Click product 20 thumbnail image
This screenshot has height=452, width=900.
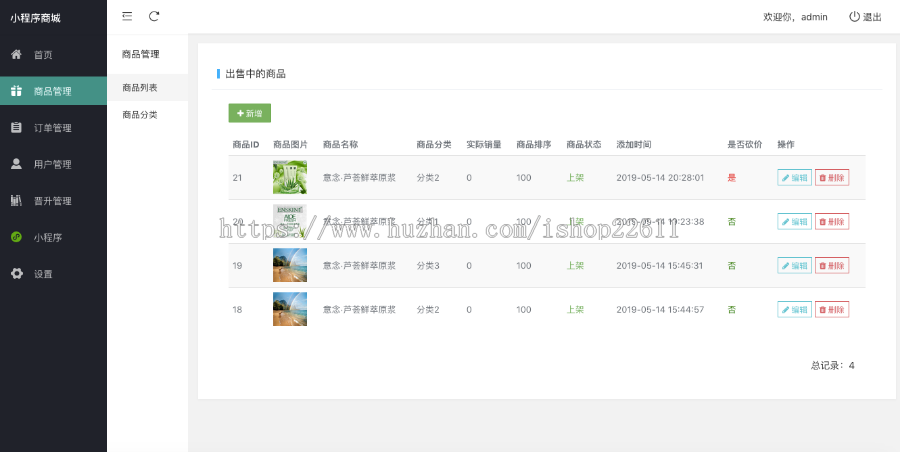coord(290,222)
